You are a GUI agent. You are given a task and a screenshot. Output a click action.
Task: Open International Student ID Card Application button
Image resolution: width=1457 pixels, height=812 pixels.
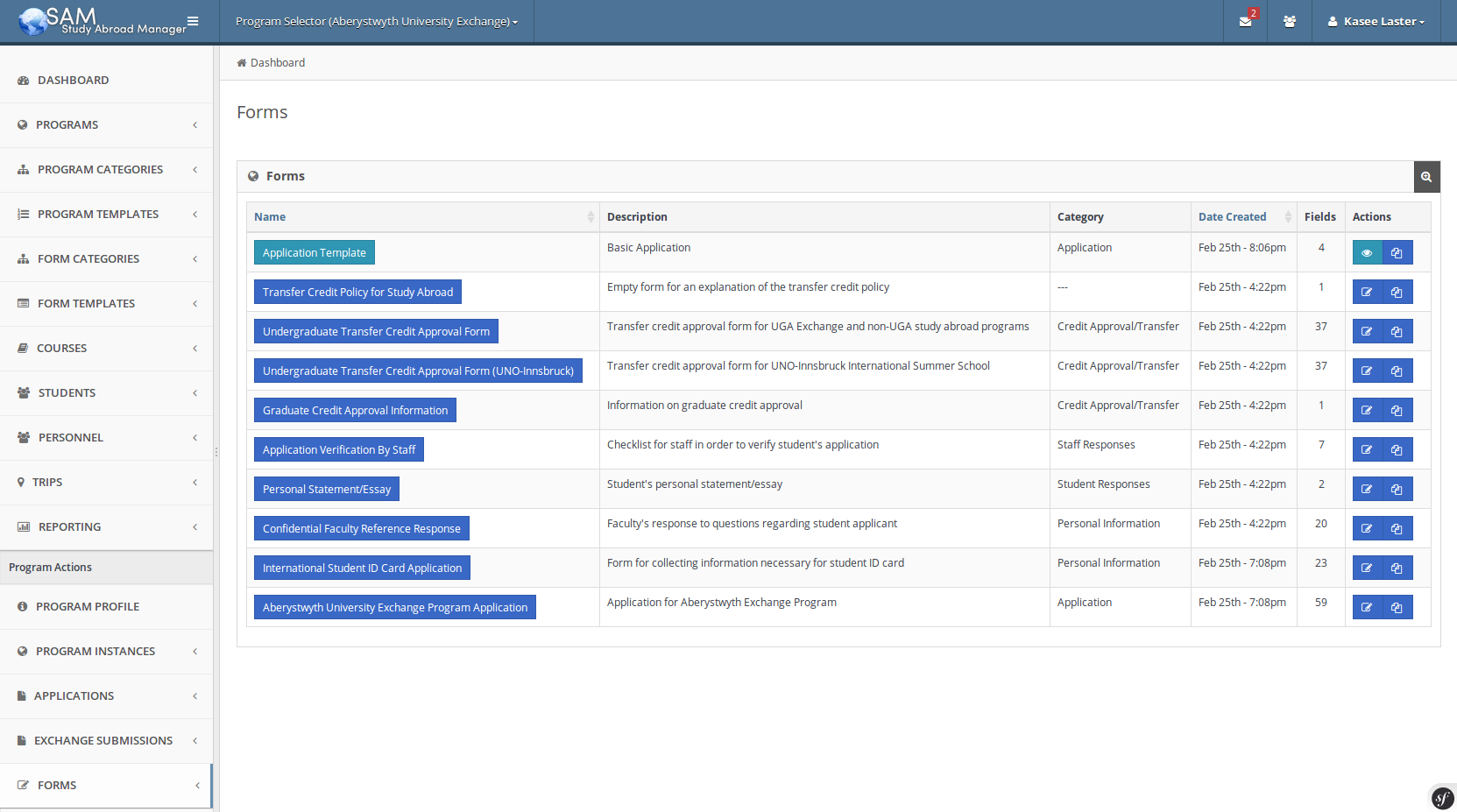coord(362,568)
